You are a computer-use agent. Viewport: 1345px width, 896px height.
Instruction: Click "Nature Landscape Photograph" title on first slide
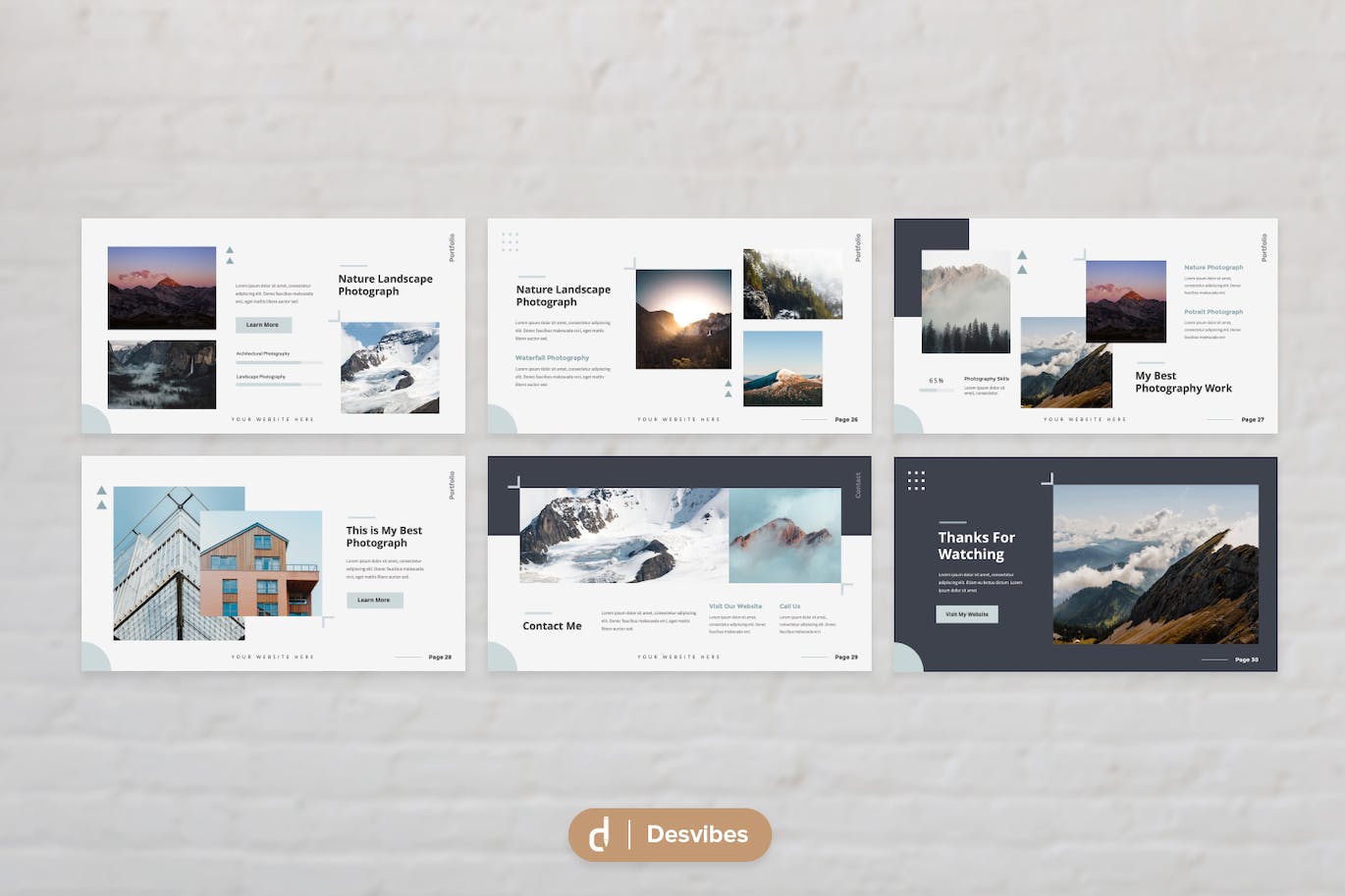(x=385, y=285)
